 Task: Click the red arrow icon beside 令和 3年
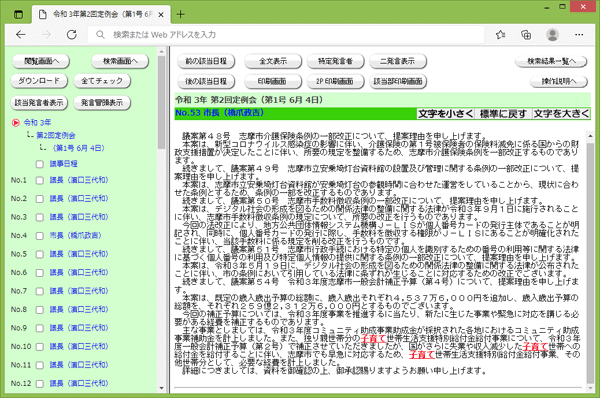click(16, 122)
